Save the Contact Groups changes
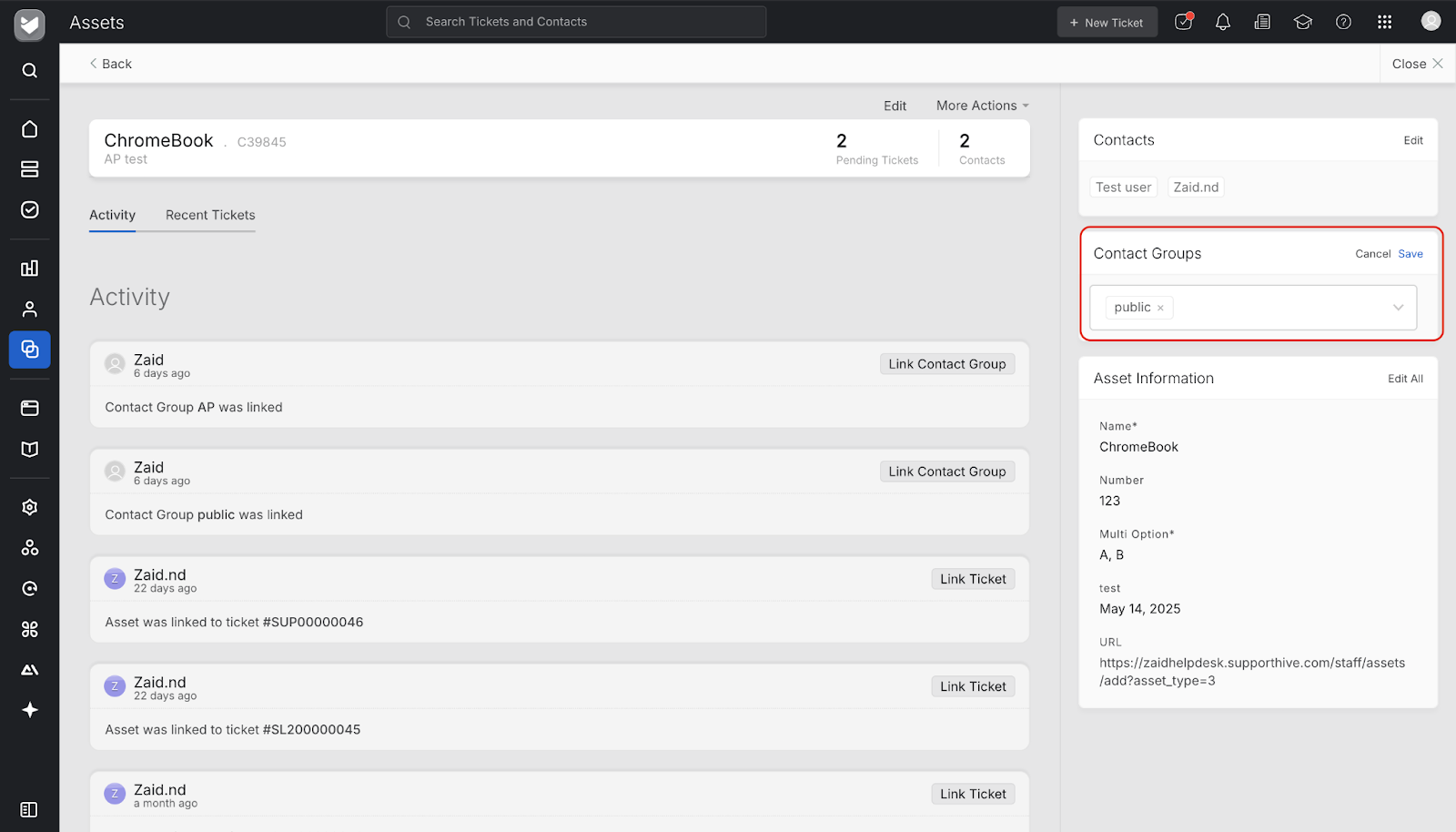This screenshot has height=832, width=1456. [x=1410, y=254]
